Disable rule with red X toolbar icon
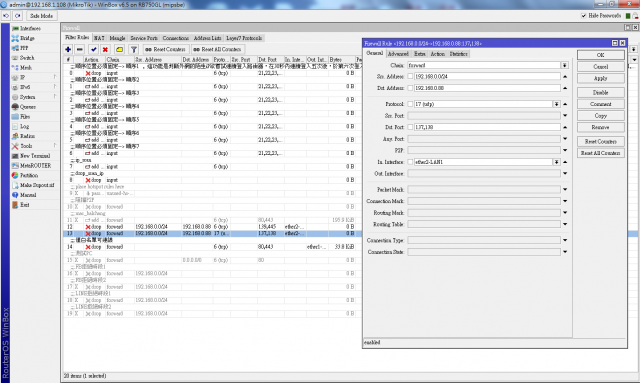 pos(105,49)
